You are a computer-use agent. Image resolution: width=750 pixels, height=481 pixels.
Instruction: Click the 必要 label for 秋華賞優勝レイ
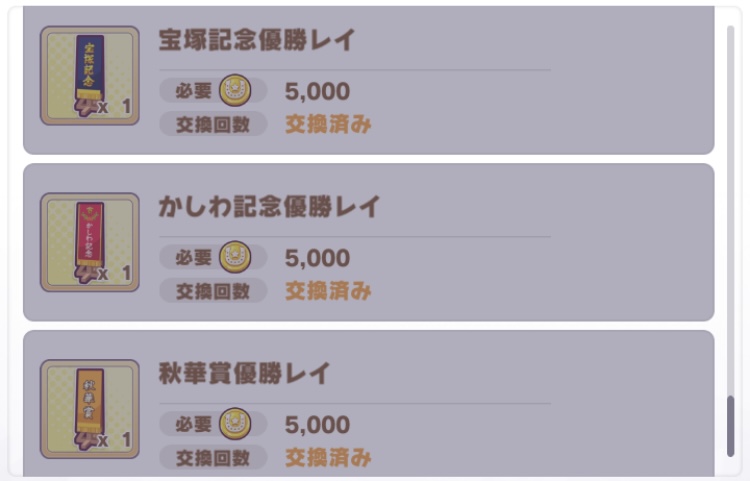(x=193, y=424)
